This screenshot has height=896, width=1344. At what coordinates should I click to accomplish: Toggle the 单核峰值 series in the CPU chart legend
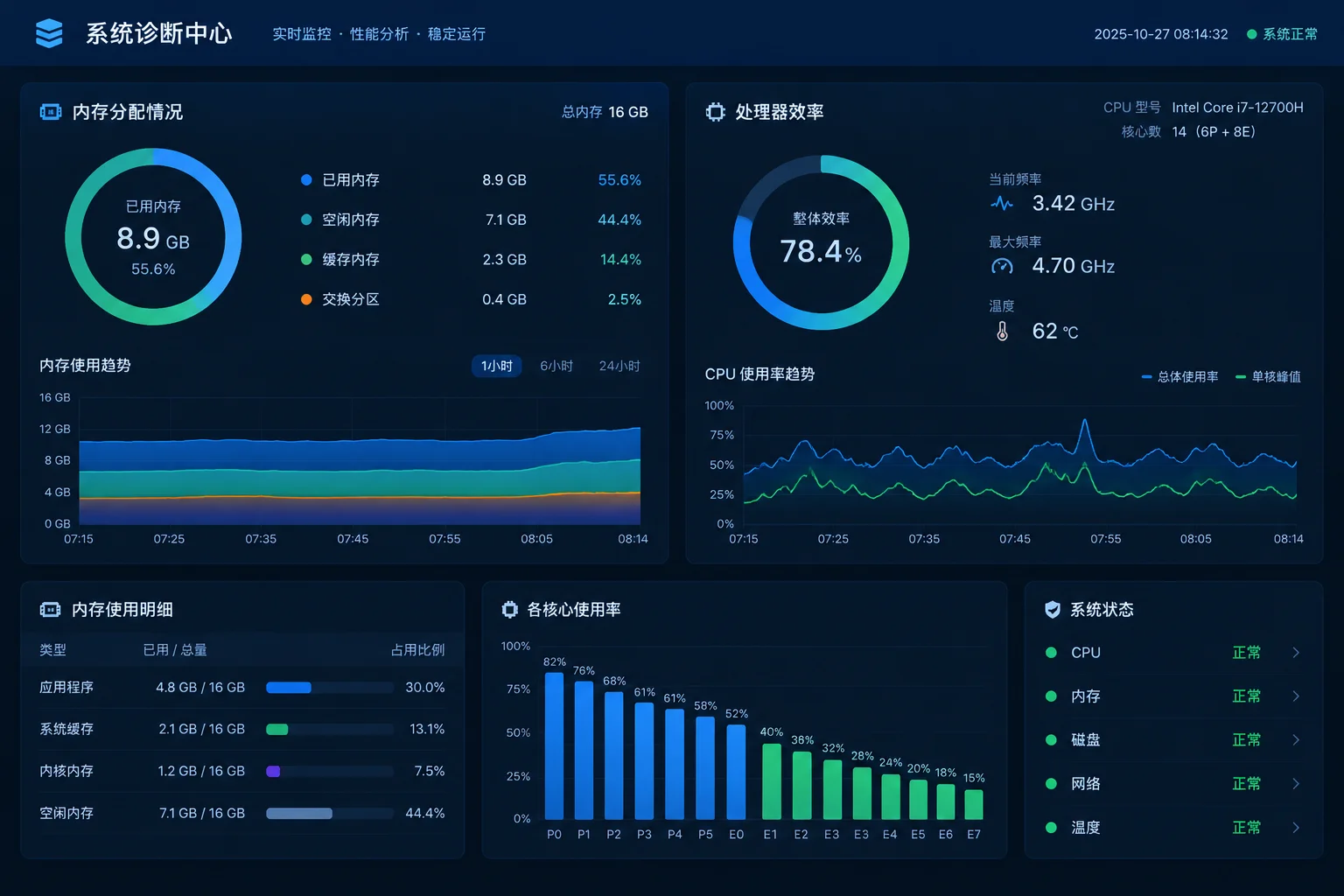(1268, 377)
